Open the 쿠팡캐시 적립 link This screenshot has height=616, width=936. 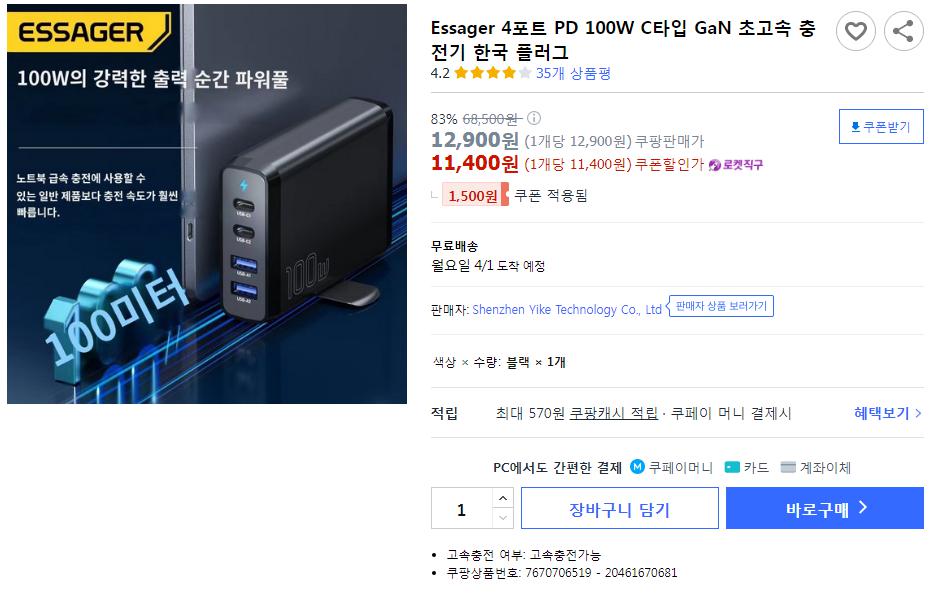[613, 413]
